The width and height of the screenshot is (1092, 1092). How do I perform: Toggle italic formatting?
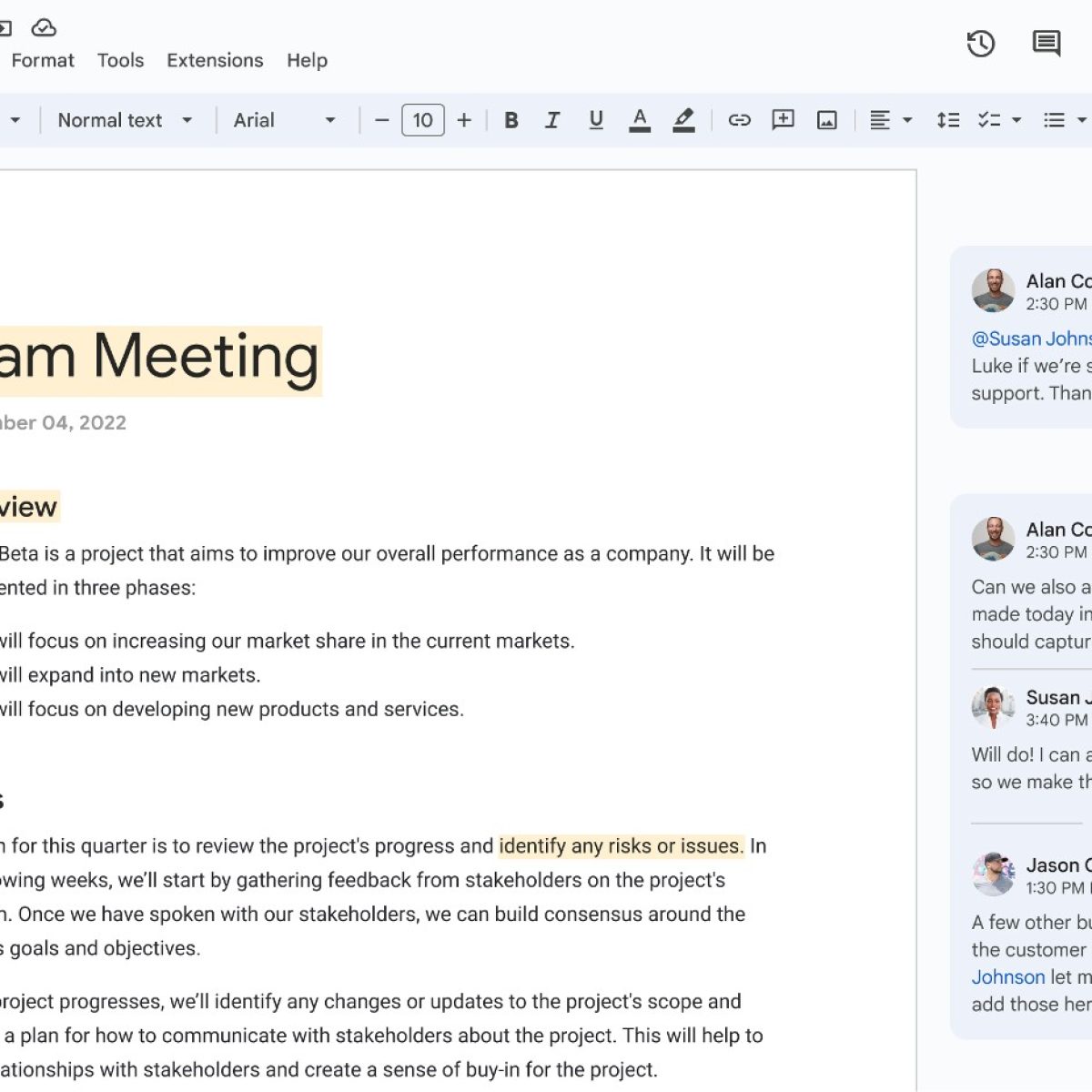[x=552, y=120]
